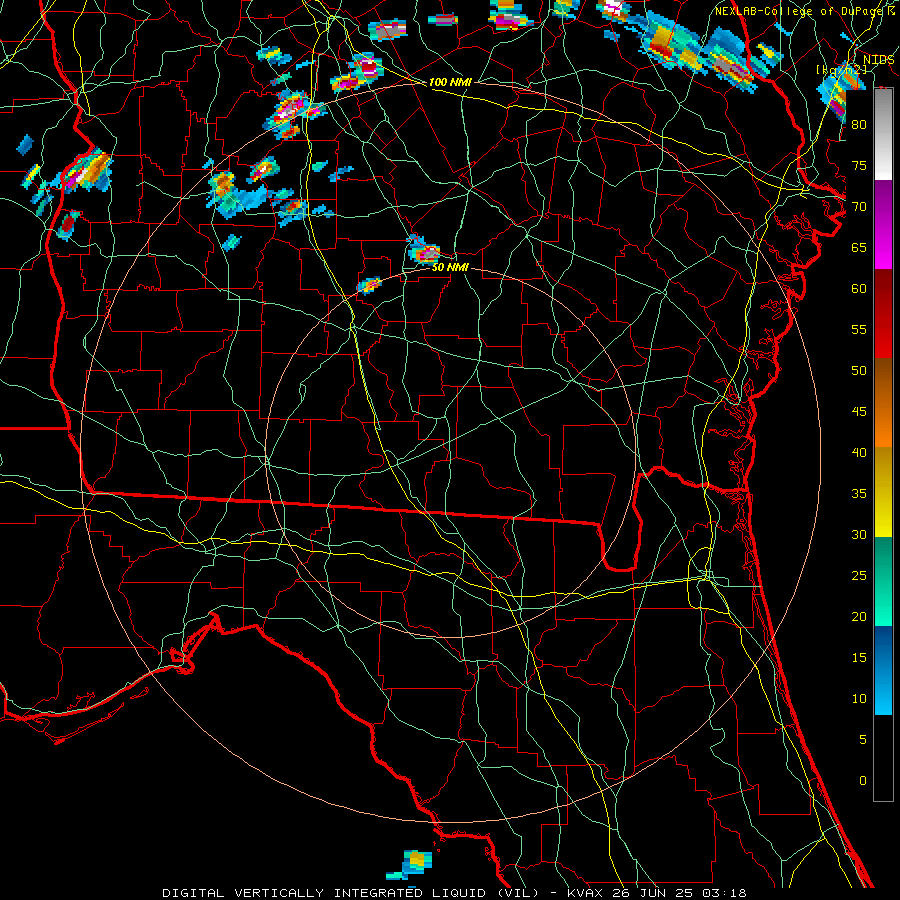
Task: Click the scale value 10
Action: 859,699
